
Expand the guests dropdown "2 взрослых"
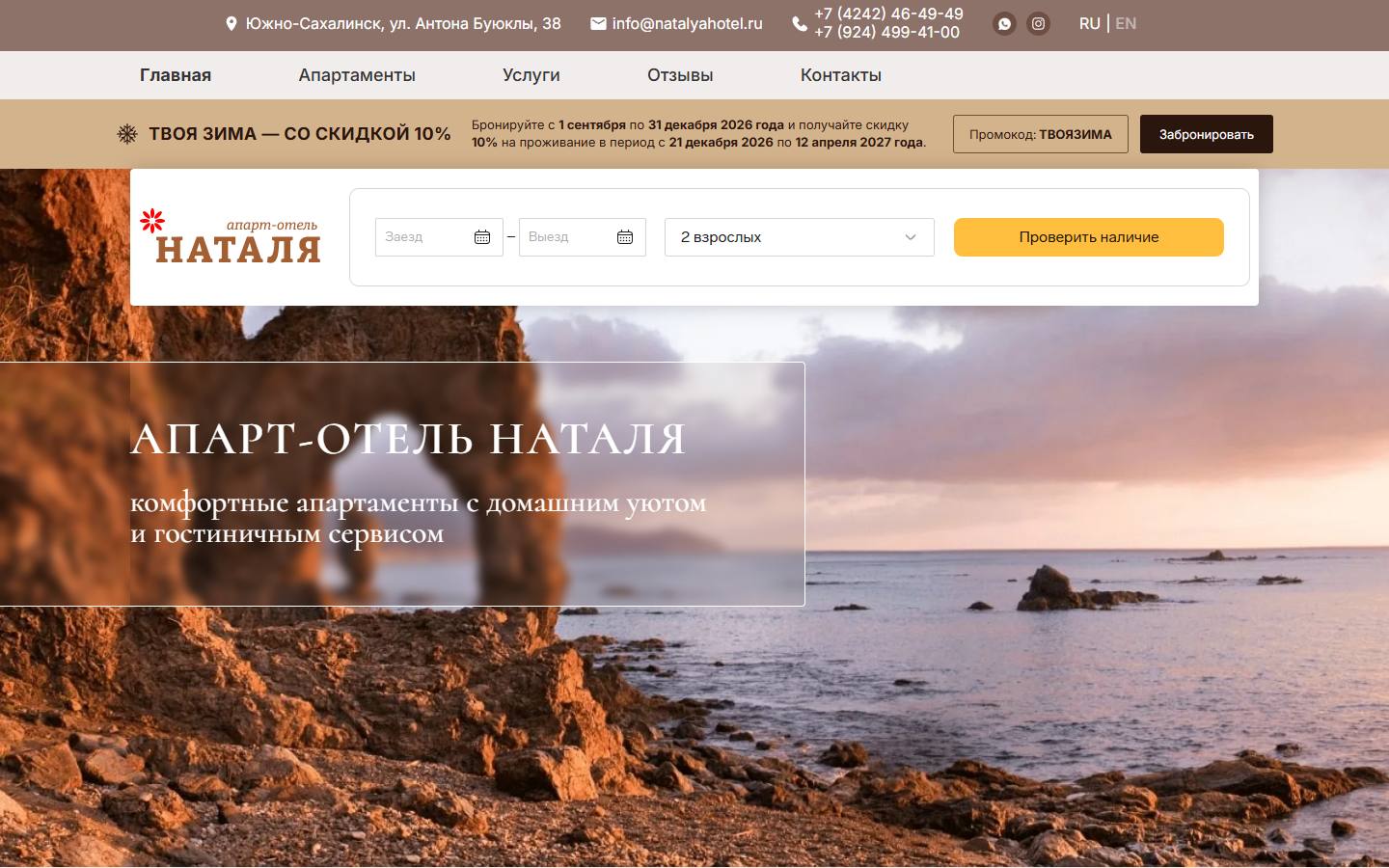(x=800, y=237)
